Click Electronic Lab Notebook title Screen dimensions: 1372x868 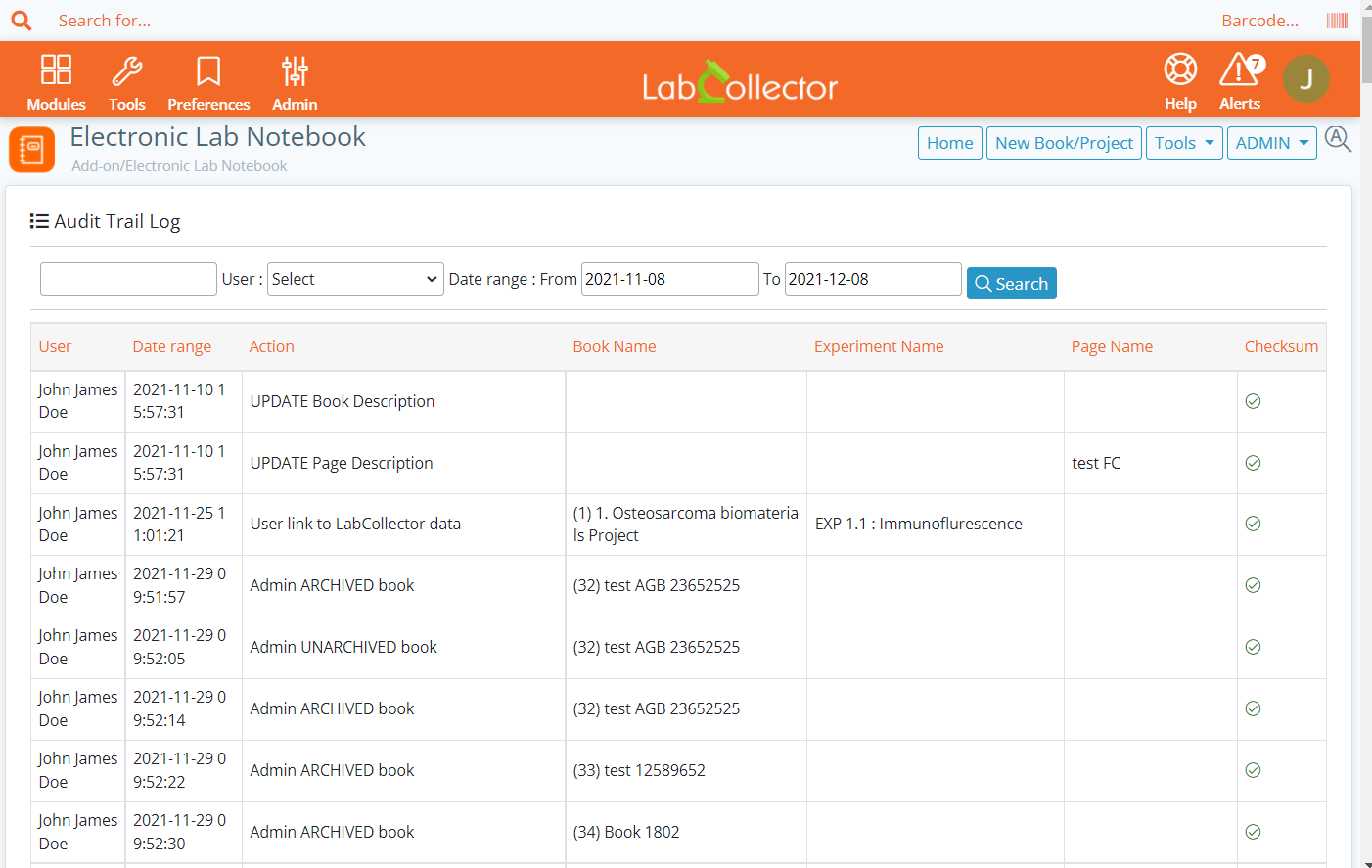pos(217,137)
